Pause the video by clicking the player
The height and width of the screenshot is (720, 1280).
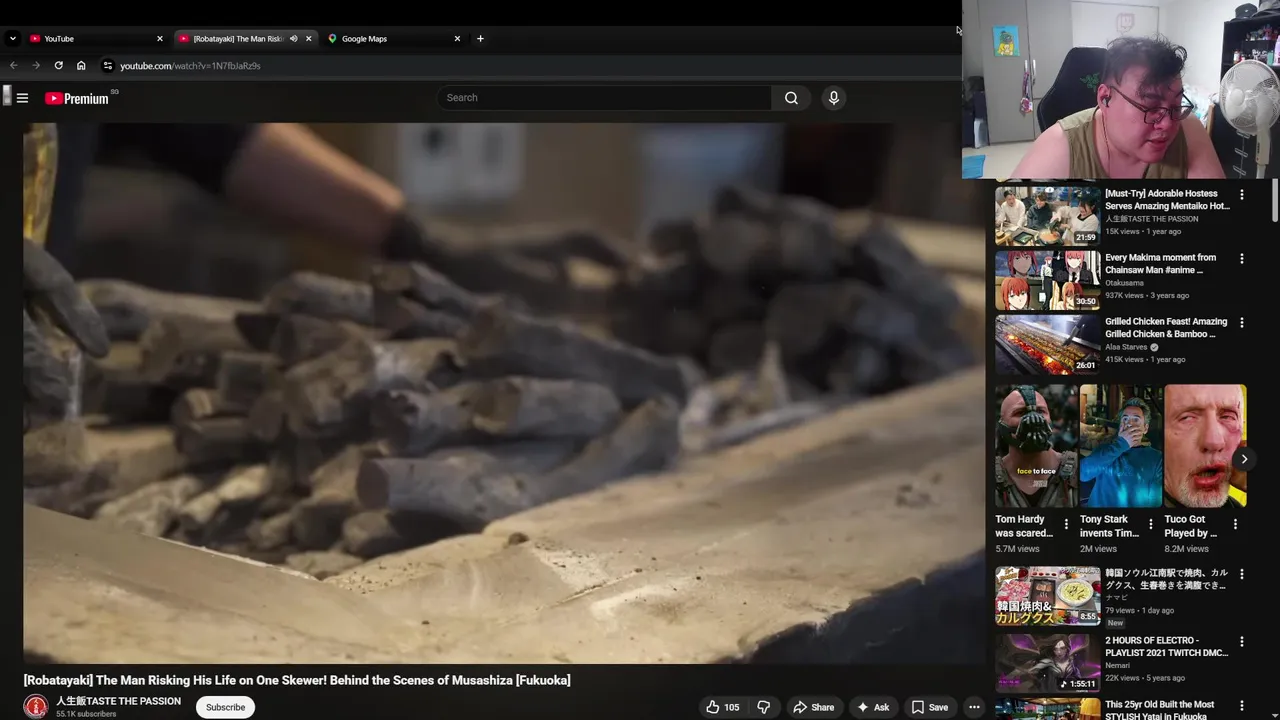pos(504,393)
